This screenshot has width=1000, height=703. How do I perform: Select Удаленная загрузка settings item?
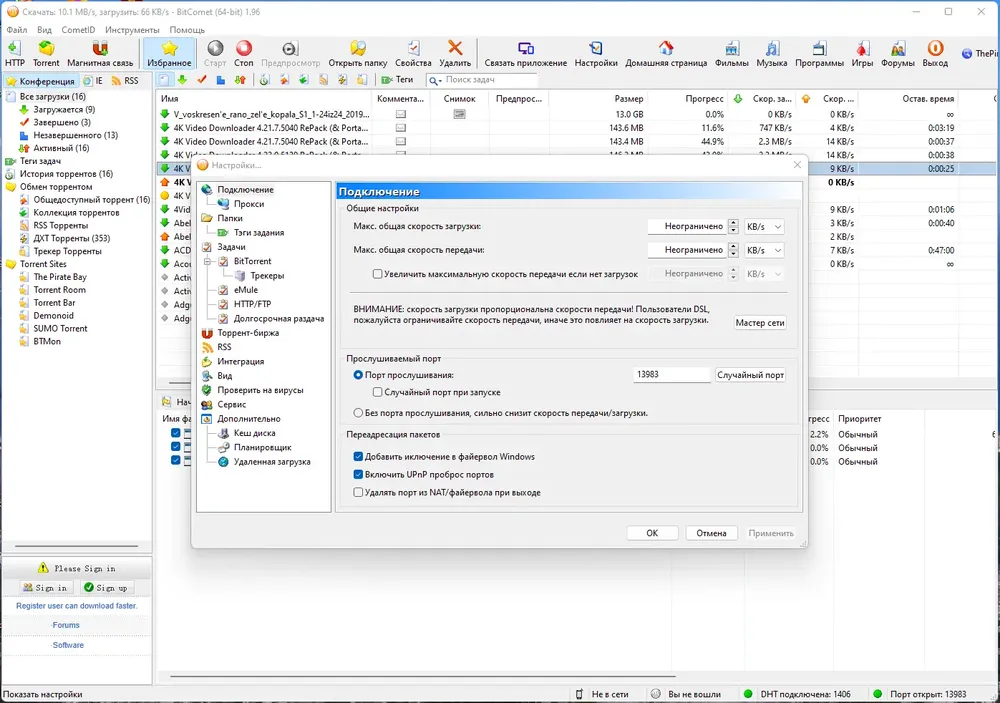(x=272, y=462)
